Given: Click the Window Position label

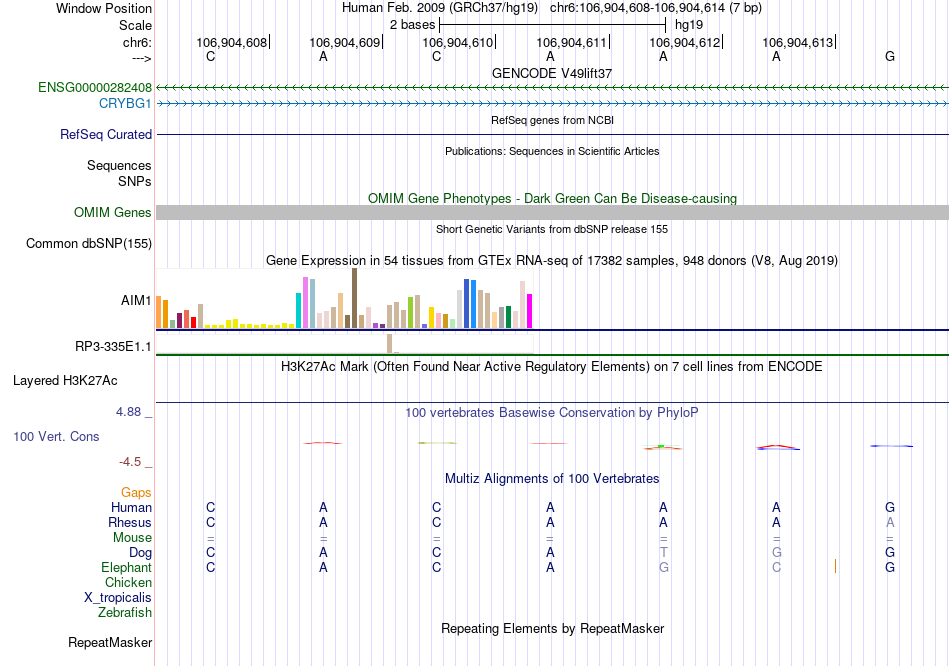Looking at the screenshot, I should pyautogui.click(x=104, y=8).
